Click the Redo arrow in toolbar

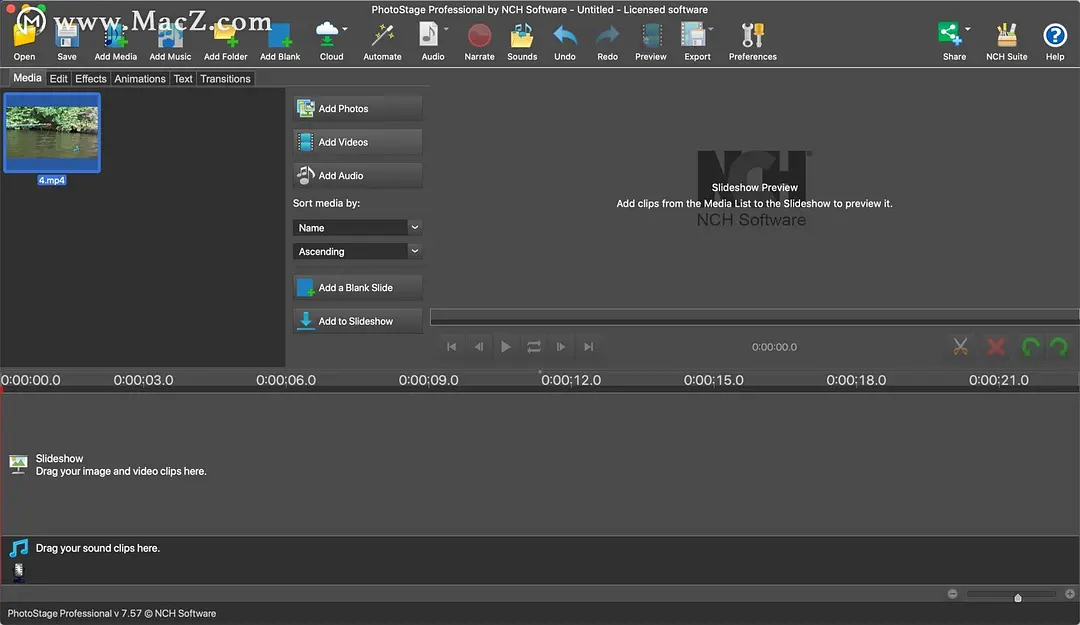pyautogui.click(x=608, y=35)
